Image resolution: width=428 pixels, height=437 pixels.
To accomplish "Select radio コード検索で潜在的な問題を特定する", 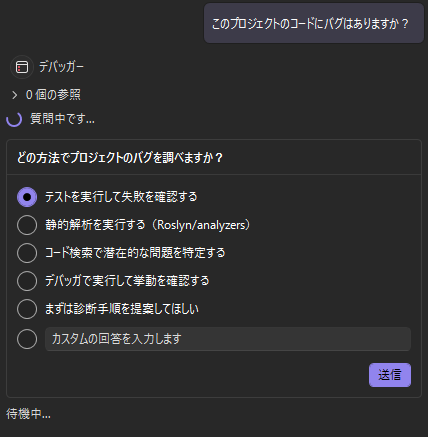I will (27, 253).
